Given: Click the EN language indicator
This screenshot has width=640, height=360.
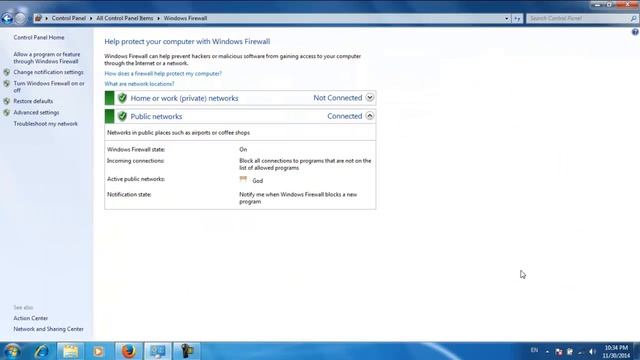Looking at the screenshot, I should 534,350.
